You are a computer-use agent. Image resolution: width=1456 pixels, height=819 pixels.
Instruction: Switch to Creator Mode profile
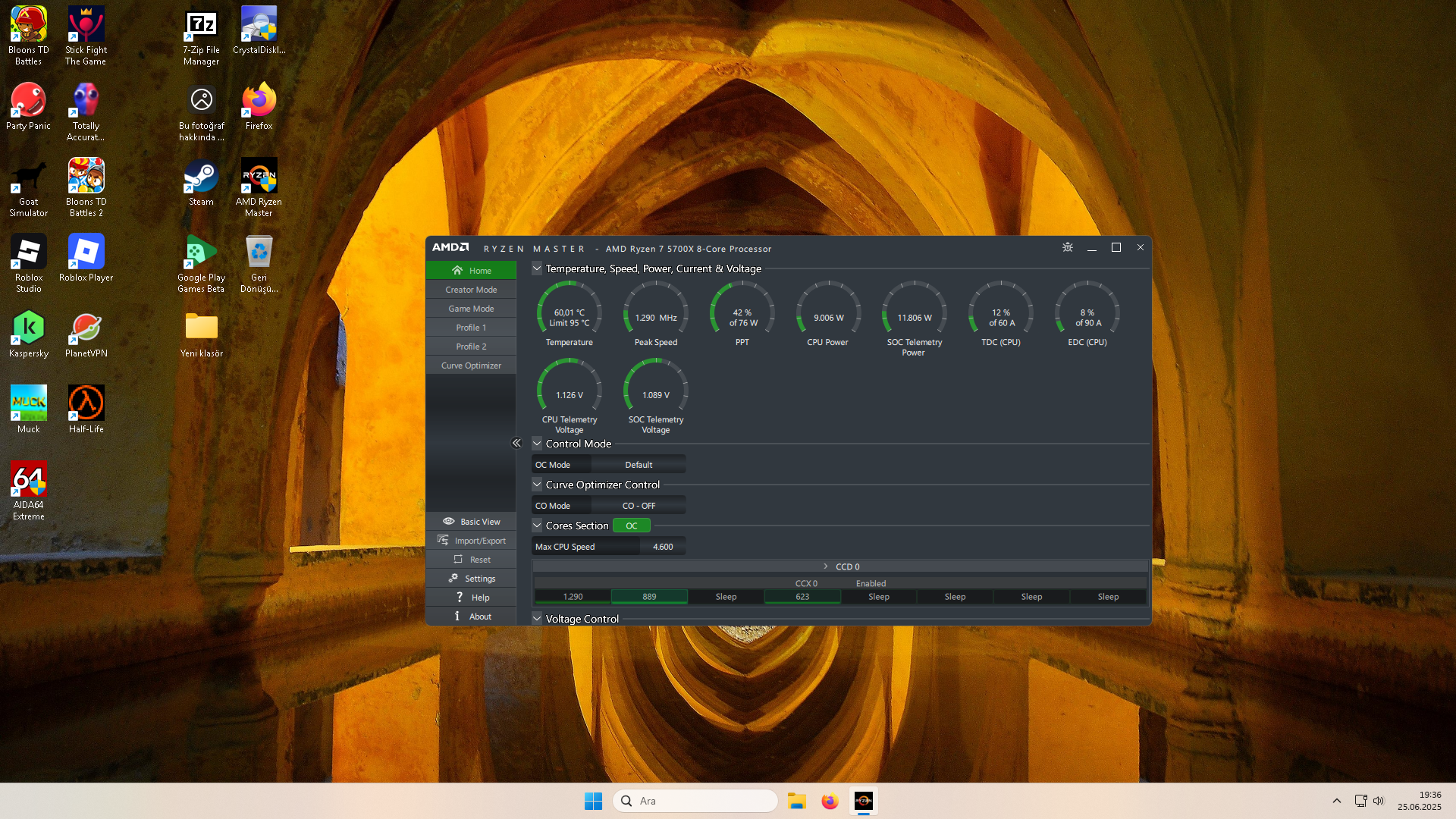471,290
